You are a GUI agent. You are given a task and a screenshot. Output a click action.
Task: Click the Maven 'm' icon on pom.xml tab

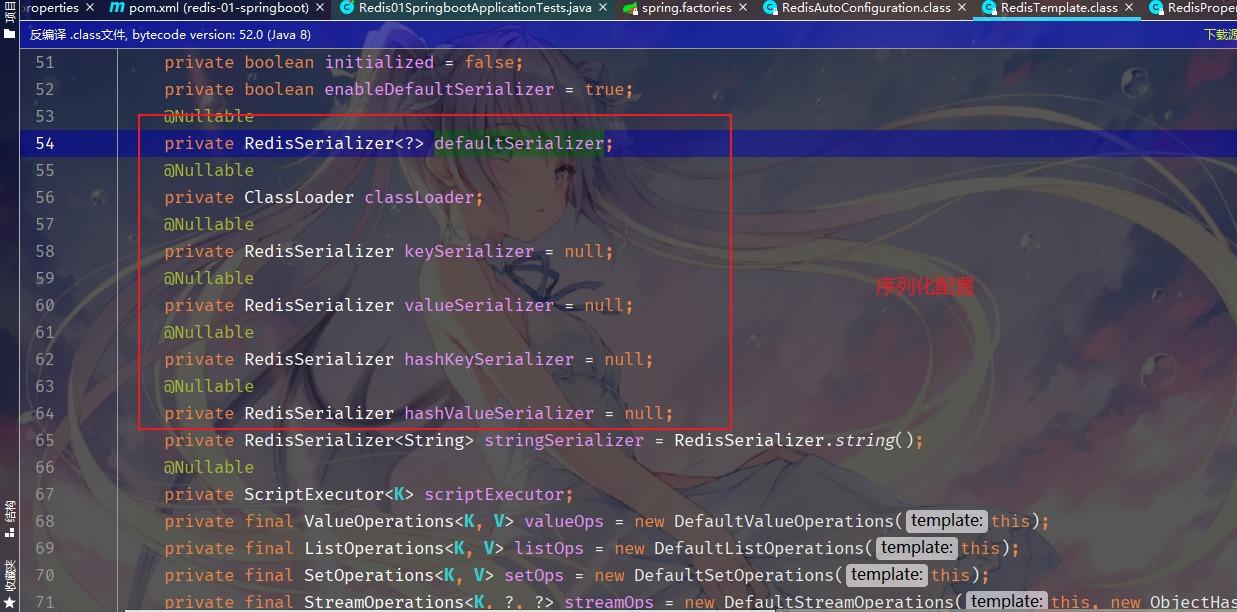point(117,8)
